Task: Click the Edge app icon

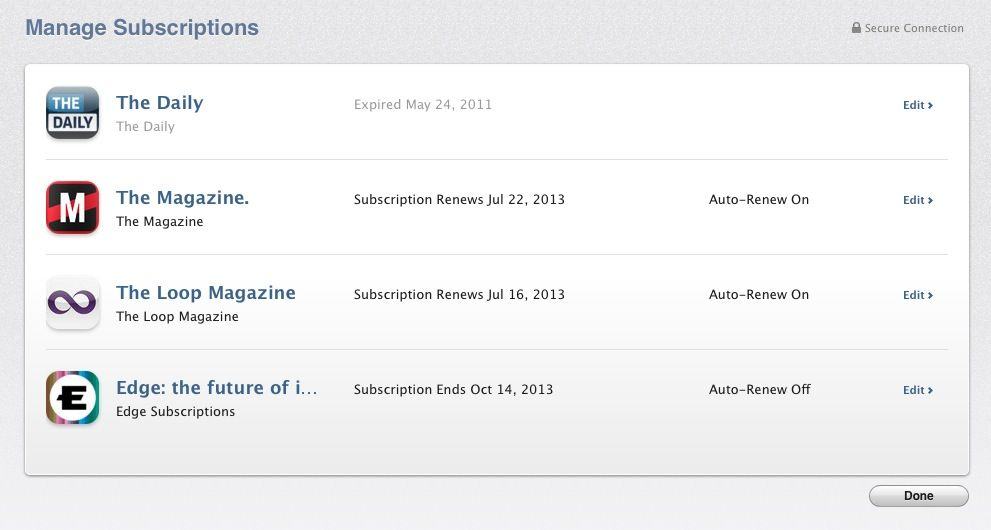Action: click(x=72, y=398)
